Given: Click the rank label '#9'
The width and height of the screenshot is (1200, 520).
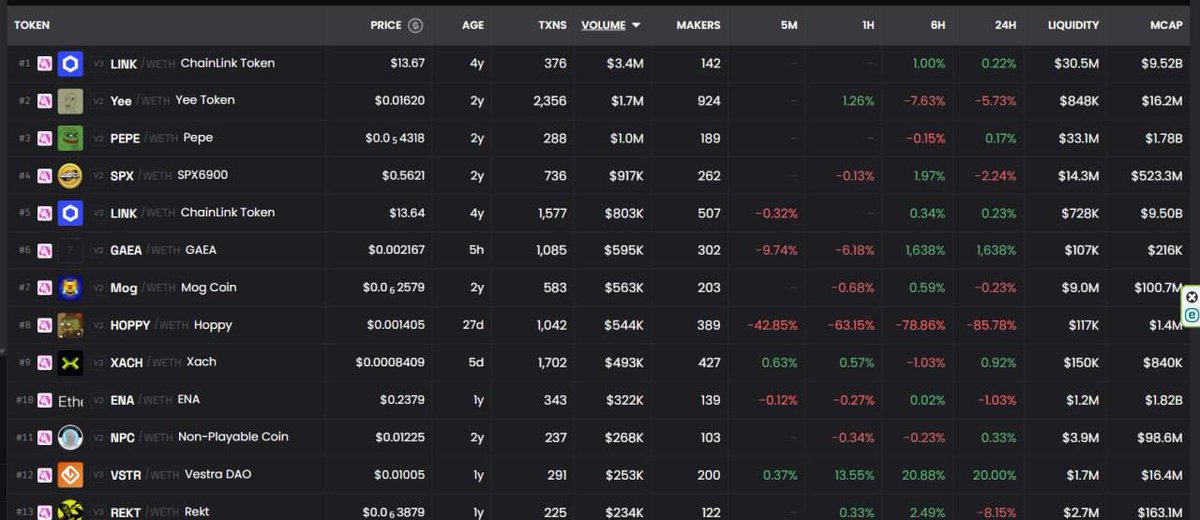Looking at the screenshot, I should tap(25, 362).
